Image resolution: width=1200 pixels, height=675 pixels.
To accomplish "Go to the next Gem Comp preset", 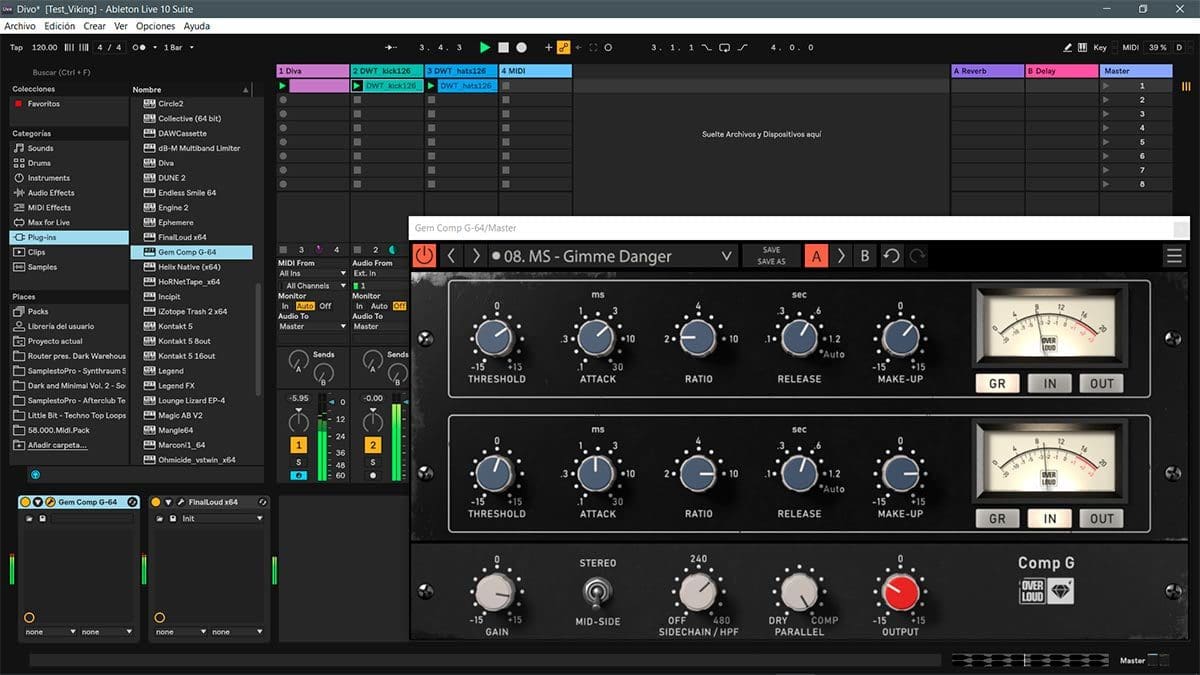I will point(476,256).
